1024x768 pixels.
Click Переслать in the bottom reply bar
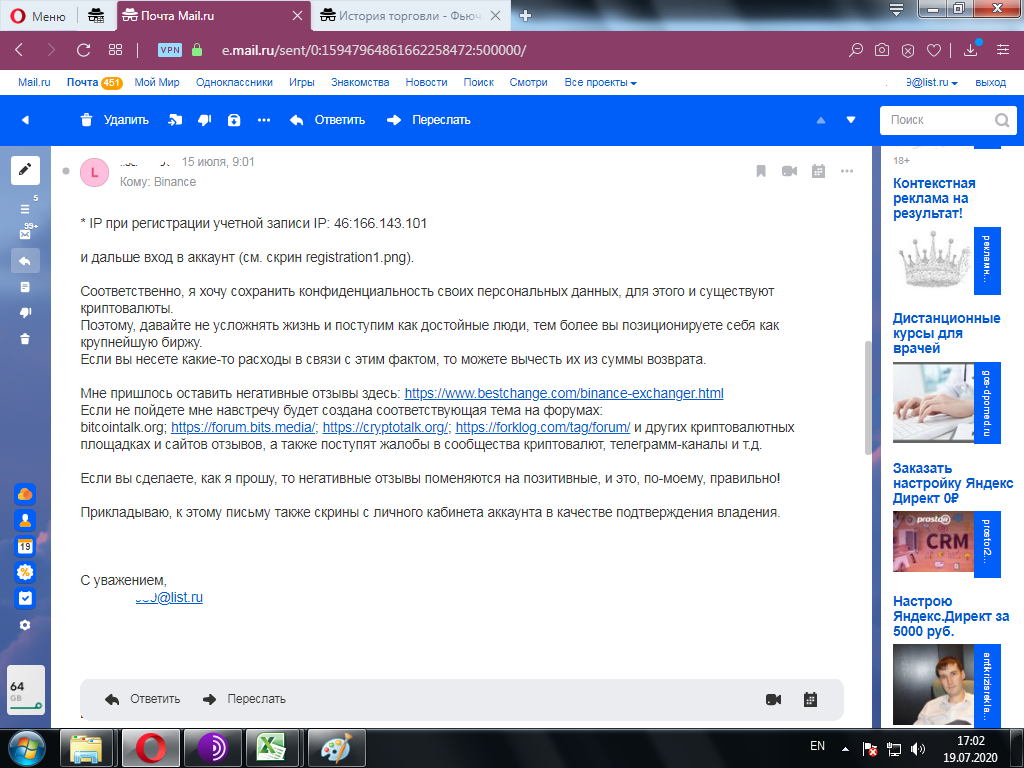244,699
